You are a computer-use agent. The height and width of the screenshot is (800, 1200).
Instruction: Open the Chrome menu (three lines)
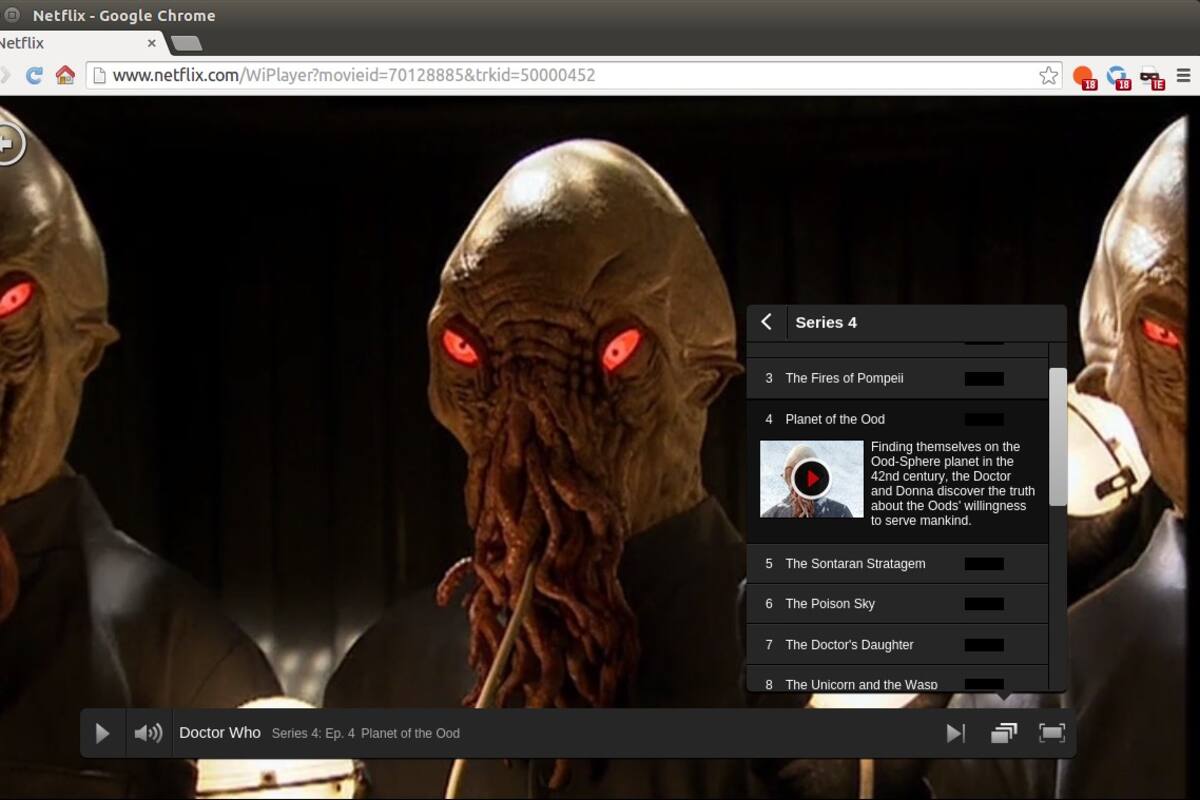[1183, 75]
